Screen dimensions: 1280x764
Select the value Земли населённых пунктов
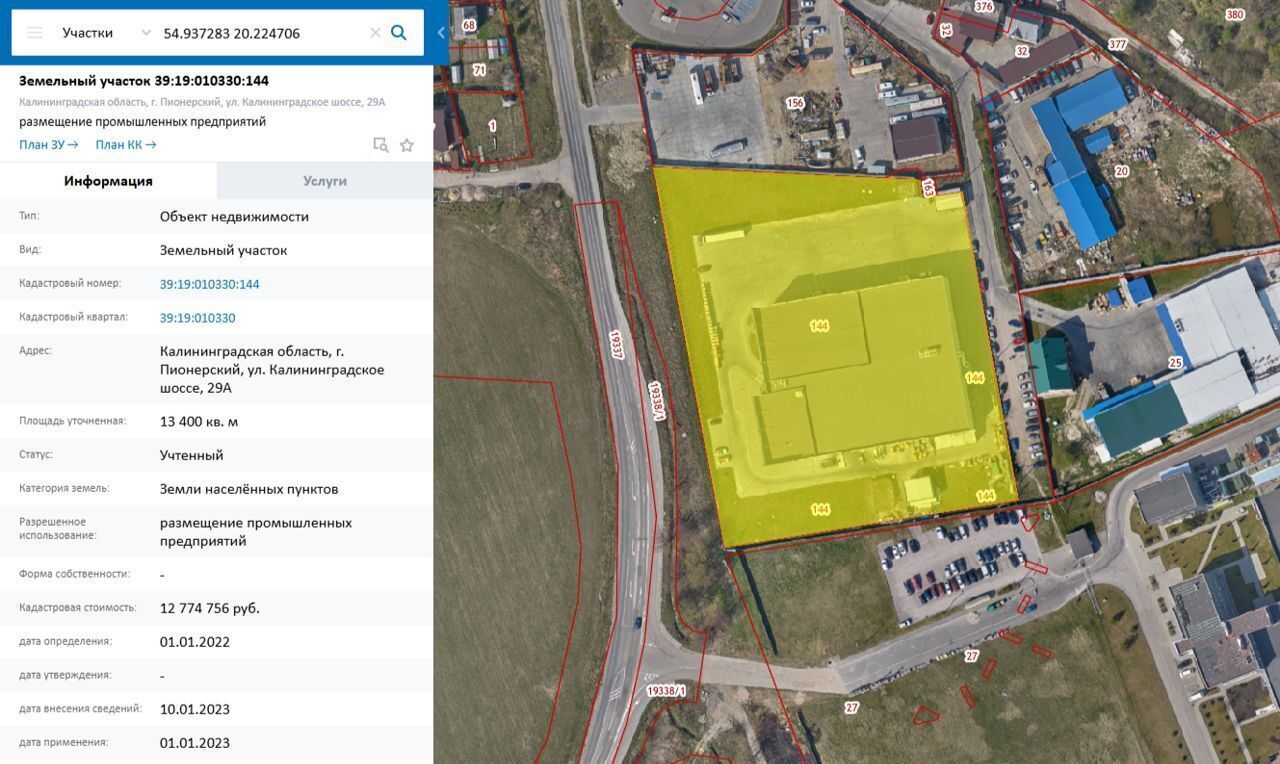249,489
